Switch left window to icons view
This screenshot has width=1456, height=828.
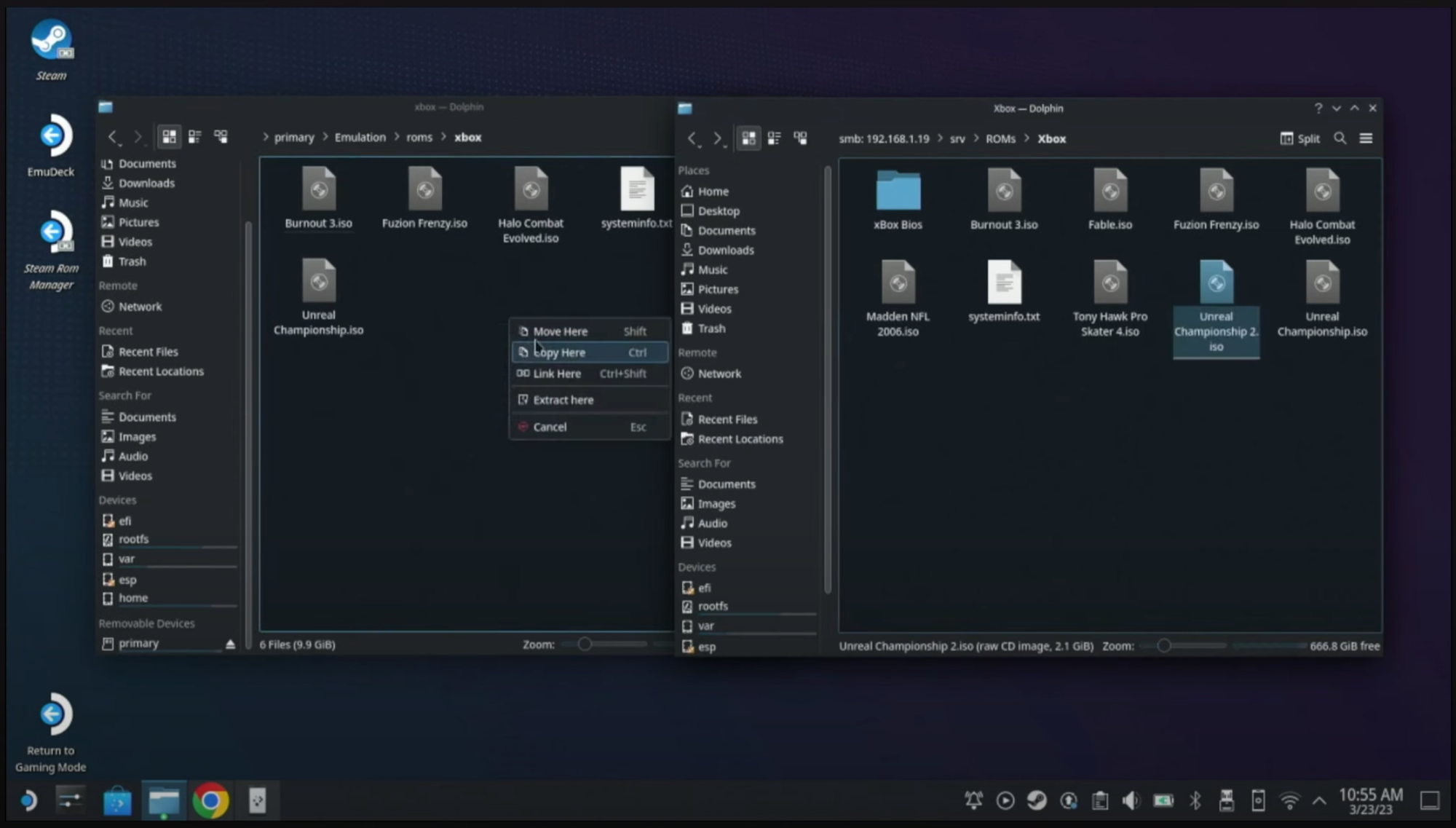[169, 137]
